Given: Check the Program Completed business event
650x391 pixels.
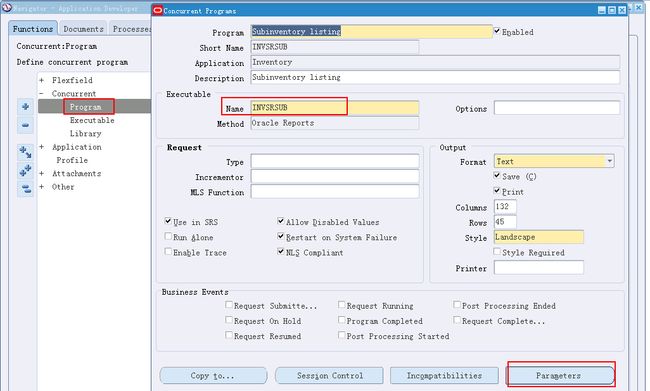Looking at the screenshot, I should tap(341, 320).
